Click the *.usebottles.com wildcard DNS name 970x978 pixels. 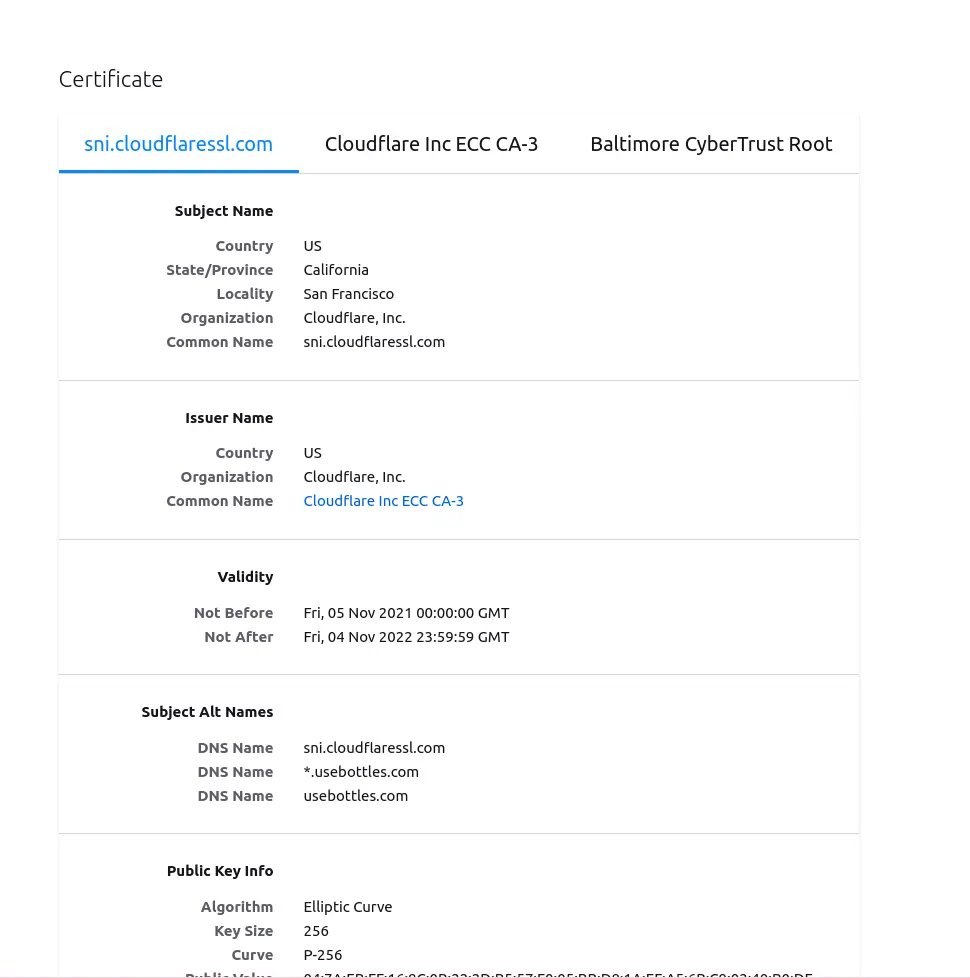point(361,772)
